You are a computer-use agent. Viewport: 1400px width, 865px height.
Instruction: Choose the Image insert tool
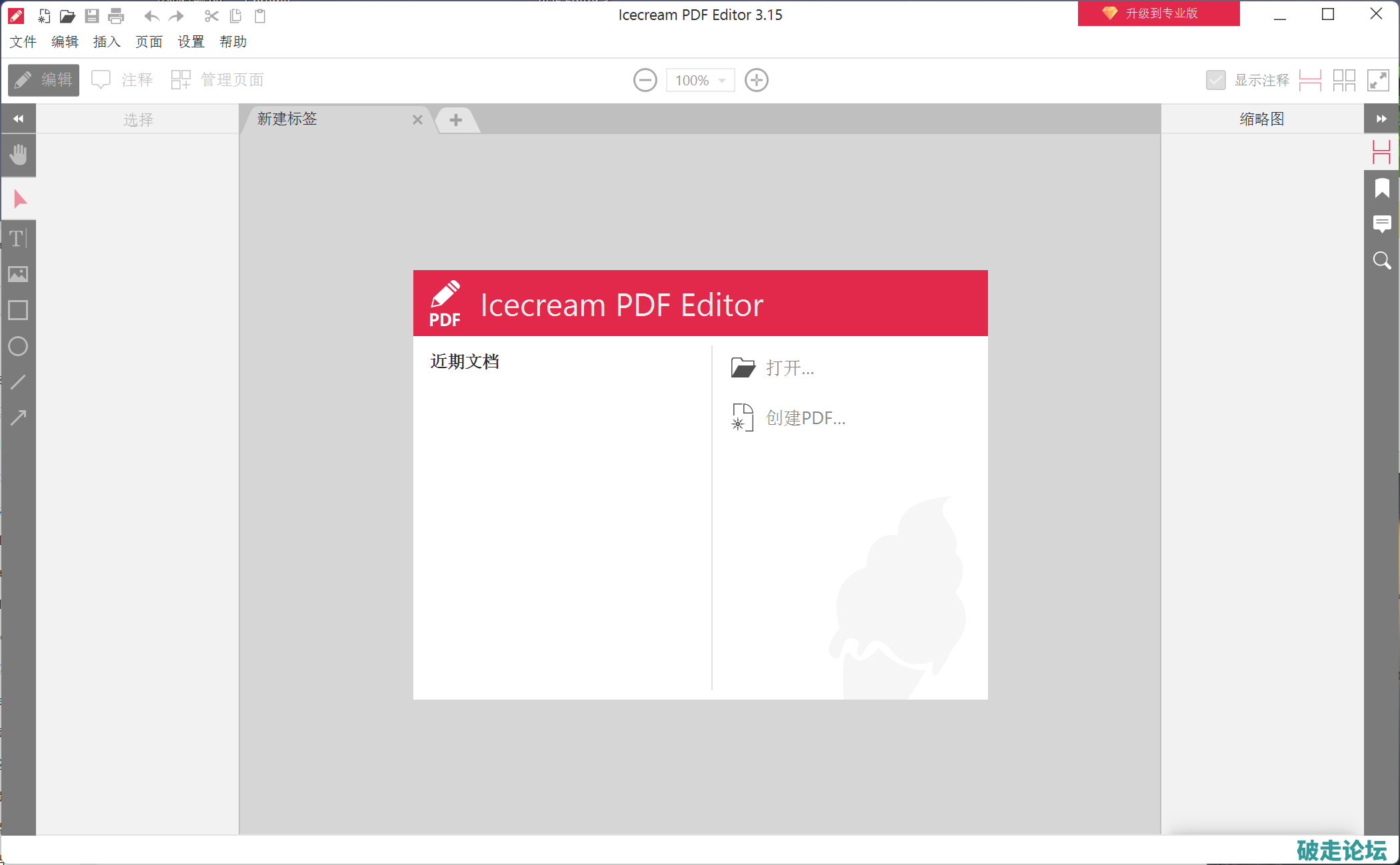point(18,274)
